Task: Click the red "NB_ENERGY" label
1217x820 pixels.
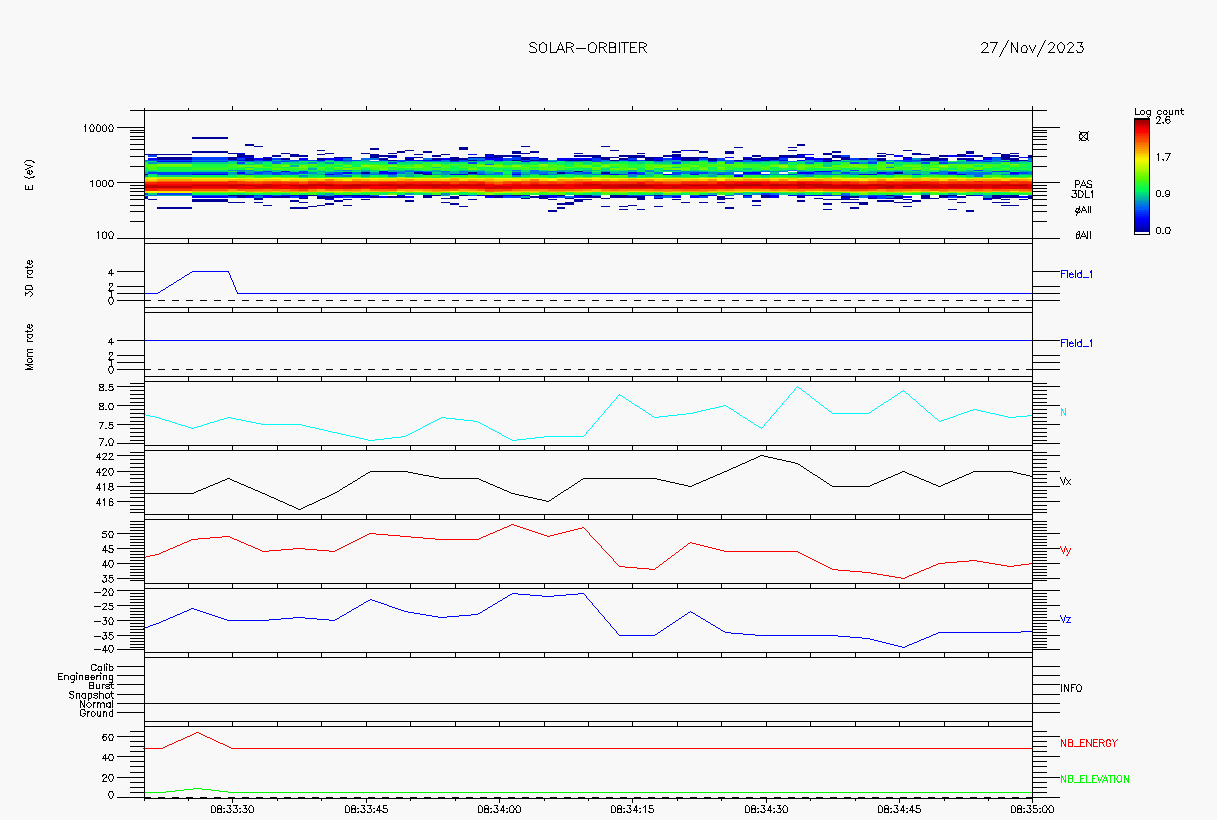Action: coord(1089,744)
